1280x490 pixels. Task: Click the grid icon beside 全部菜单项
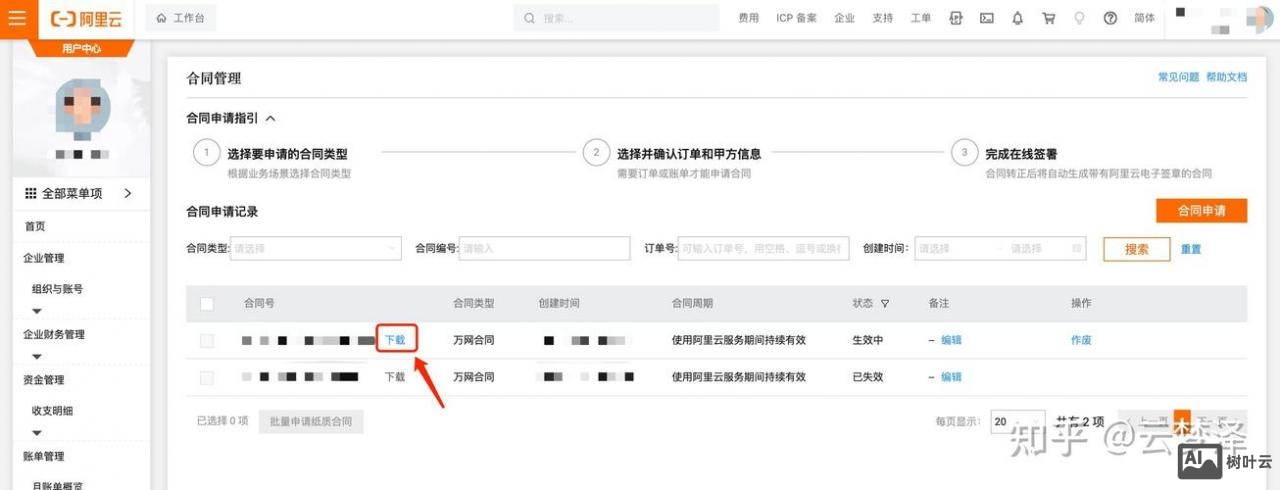pos(31,193)
